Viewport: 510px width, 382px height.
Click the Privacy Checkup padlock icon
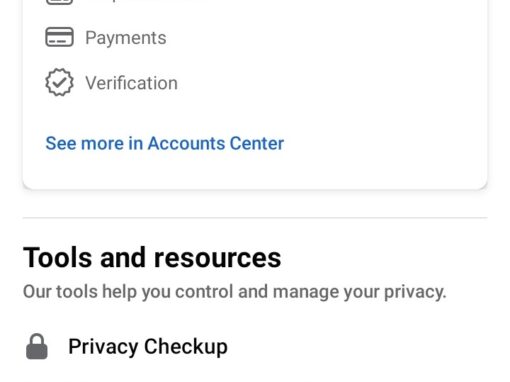pyautogui.click(x=37, y=347)
